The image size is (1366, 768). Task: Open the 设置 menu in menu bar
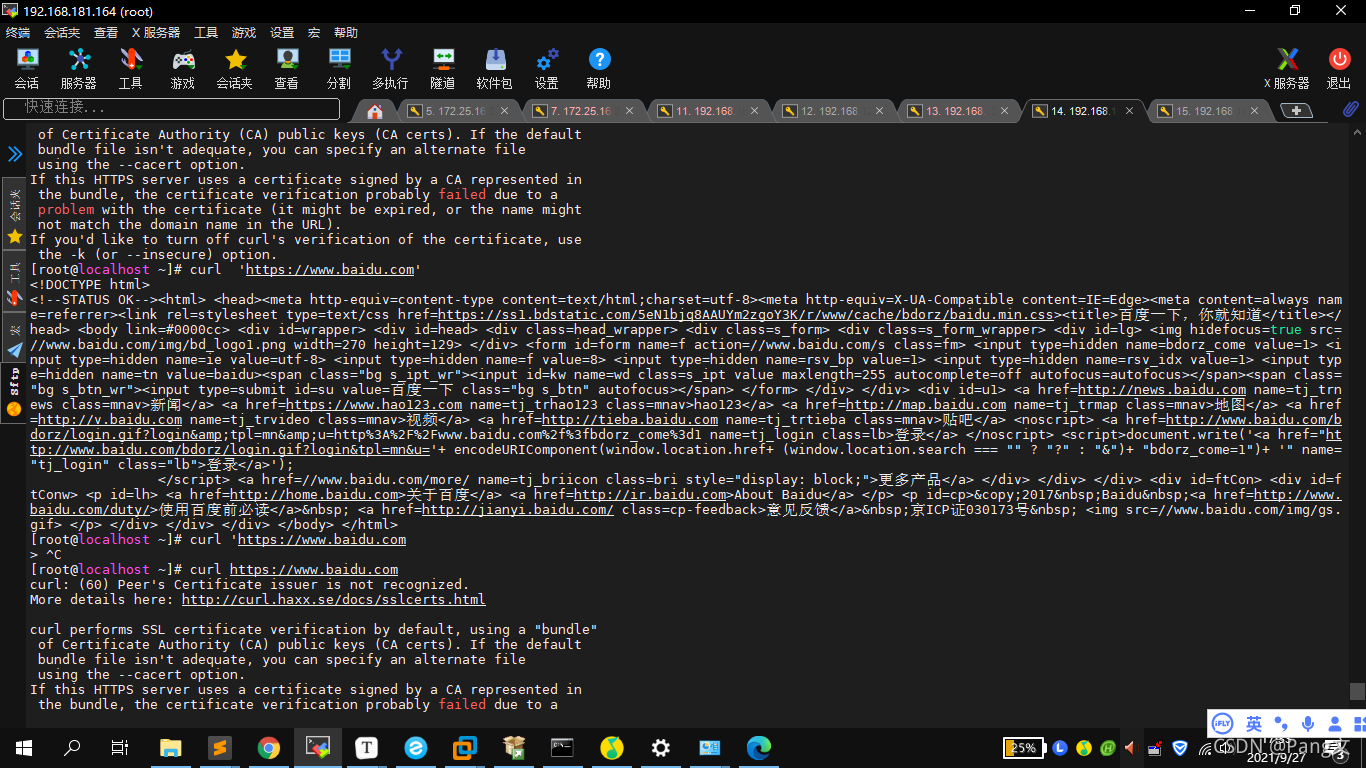[282, 32]
